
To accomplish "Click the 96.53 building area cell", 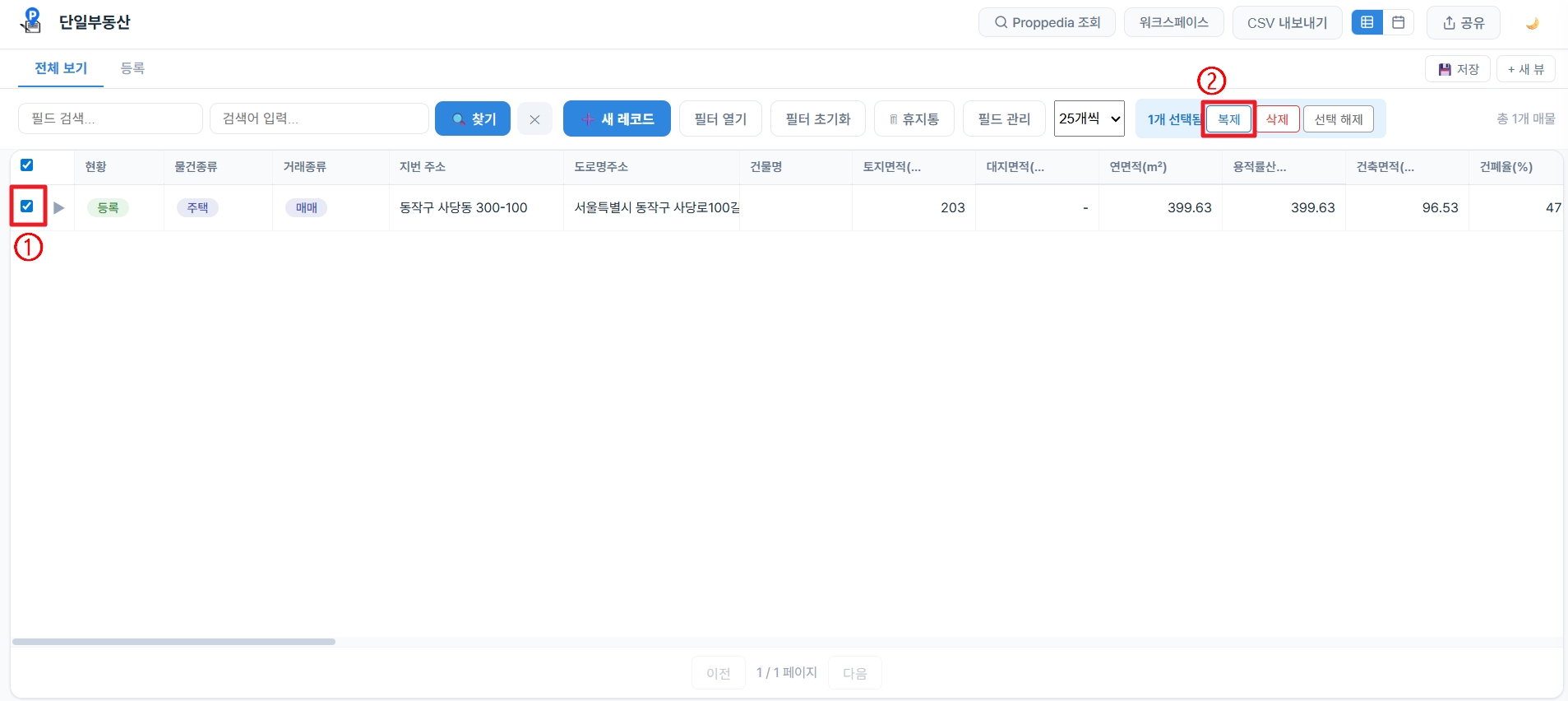I will (1407, 207).
